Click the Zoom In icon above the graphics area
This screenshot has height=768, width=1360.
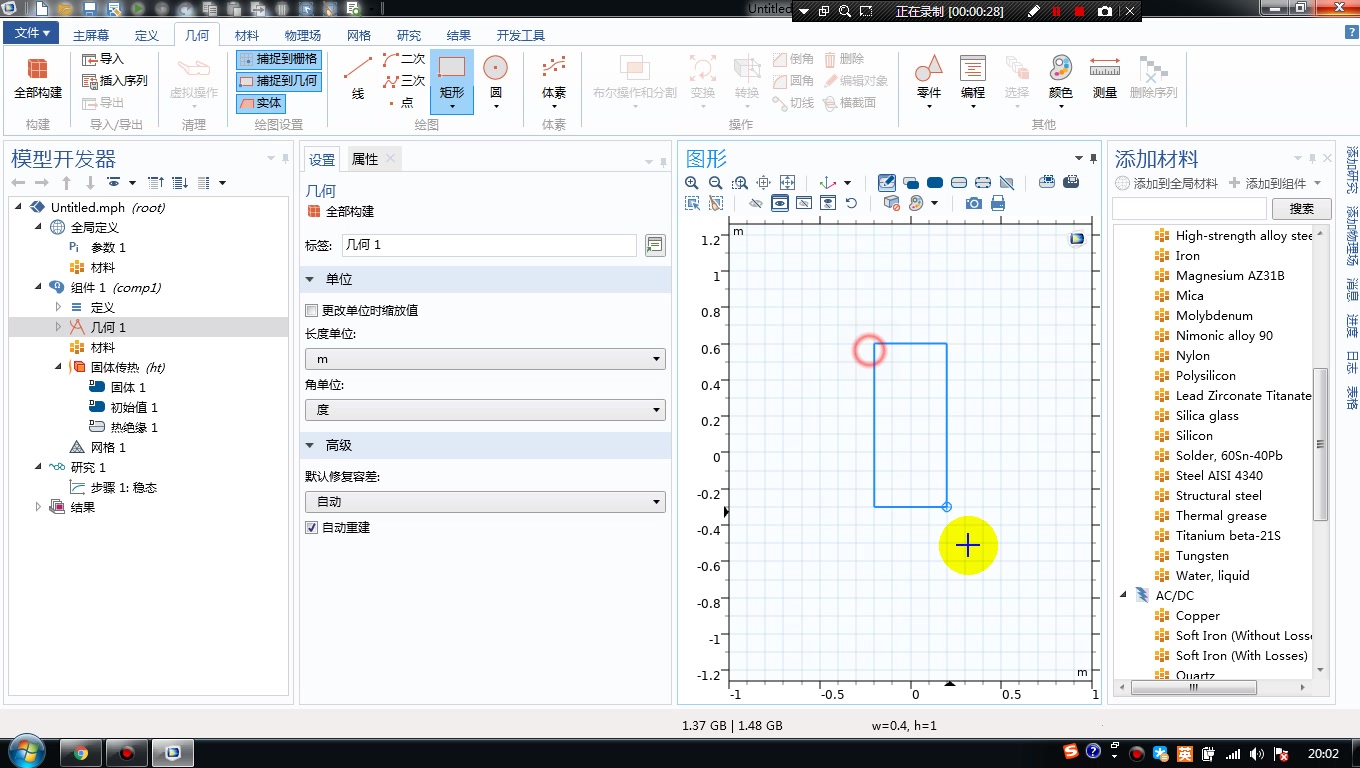692,183
